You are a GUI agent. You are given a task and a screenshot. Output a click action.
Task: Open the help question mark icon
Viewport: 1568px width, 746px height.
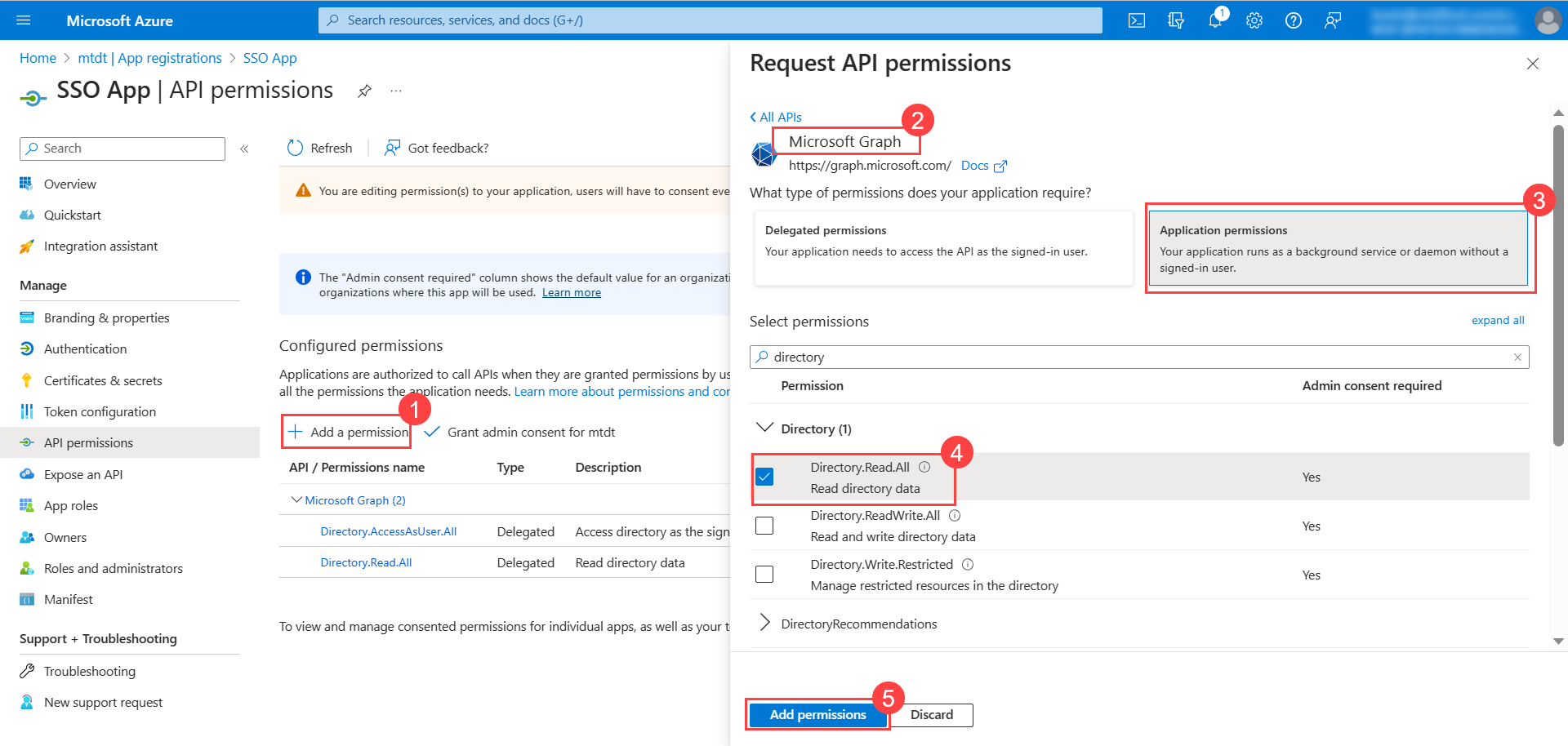pyautogui.click(x=1293, y=20)
